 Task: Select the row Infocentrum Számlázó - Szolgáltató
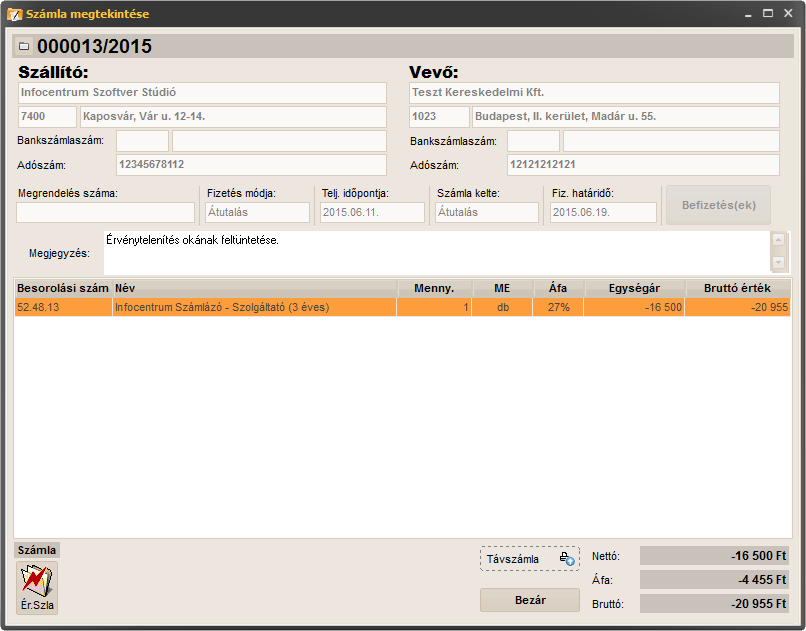(402, 307)
